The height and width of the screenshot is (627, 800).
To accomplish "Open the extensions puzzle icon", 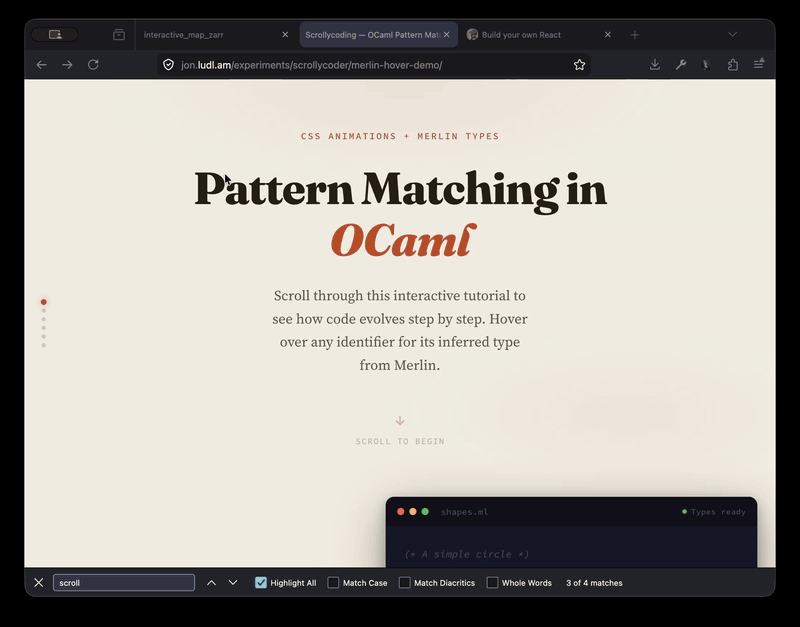I will click(733, 65).
